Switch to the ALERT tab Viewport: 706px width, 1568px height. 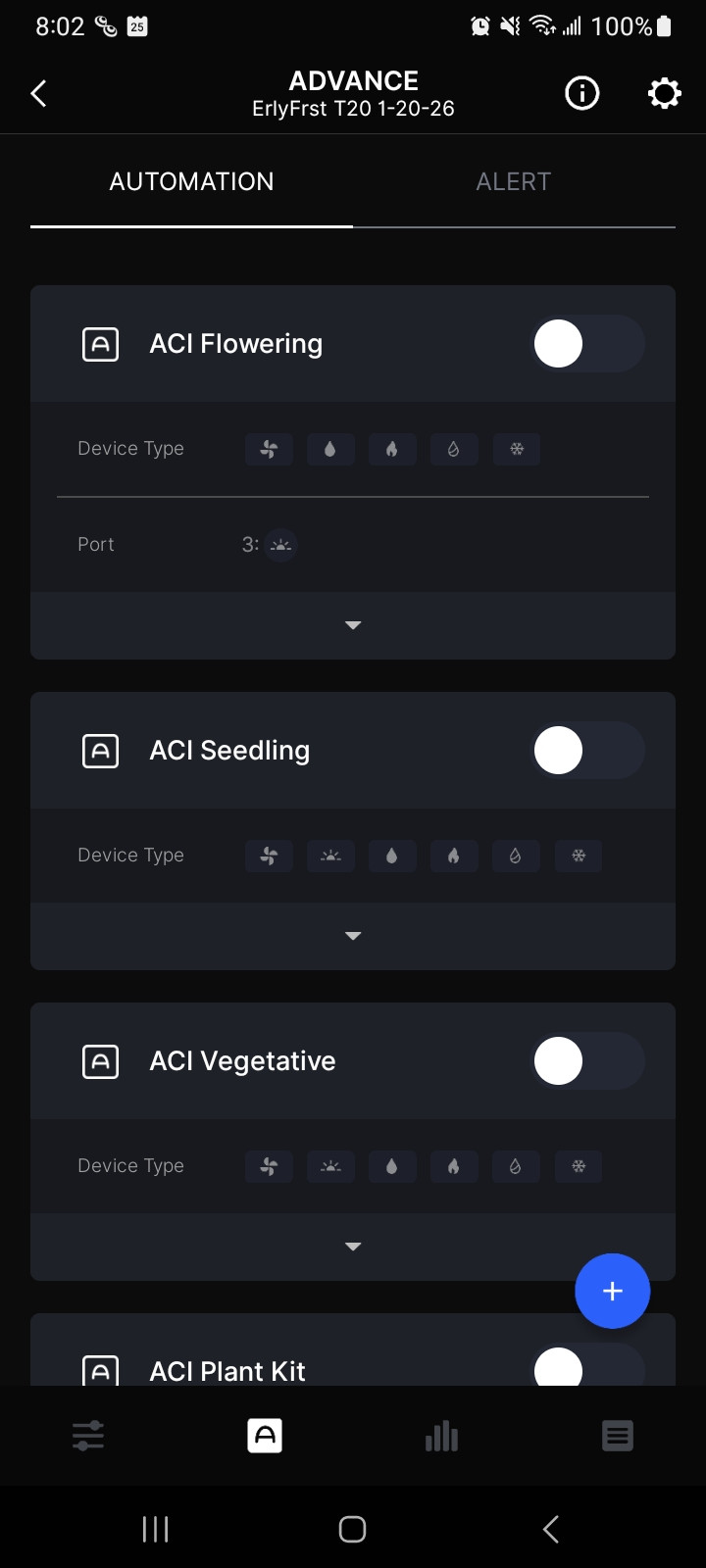pyautogui.click(x=513, y=182)
